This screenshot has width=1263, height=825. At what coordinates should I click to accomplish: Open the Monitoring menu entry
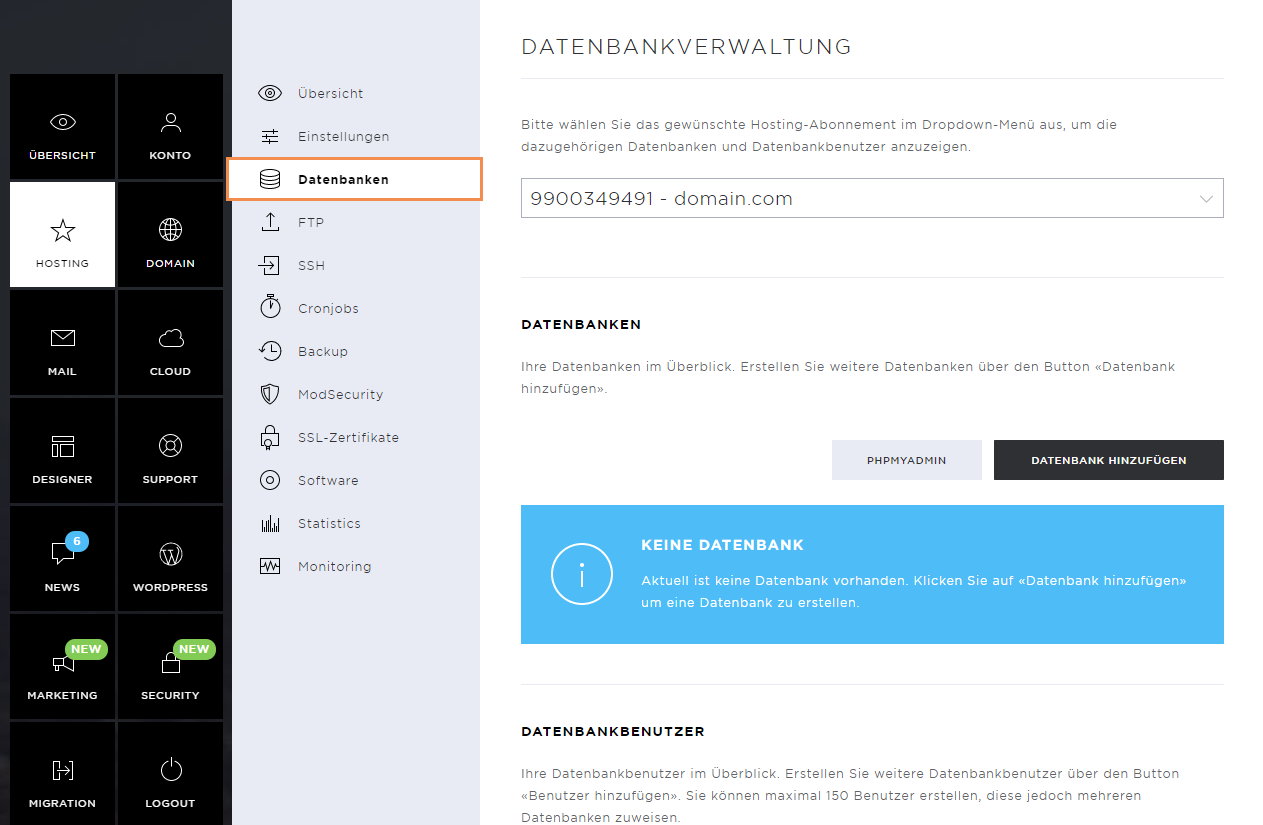tap(335, 566)
